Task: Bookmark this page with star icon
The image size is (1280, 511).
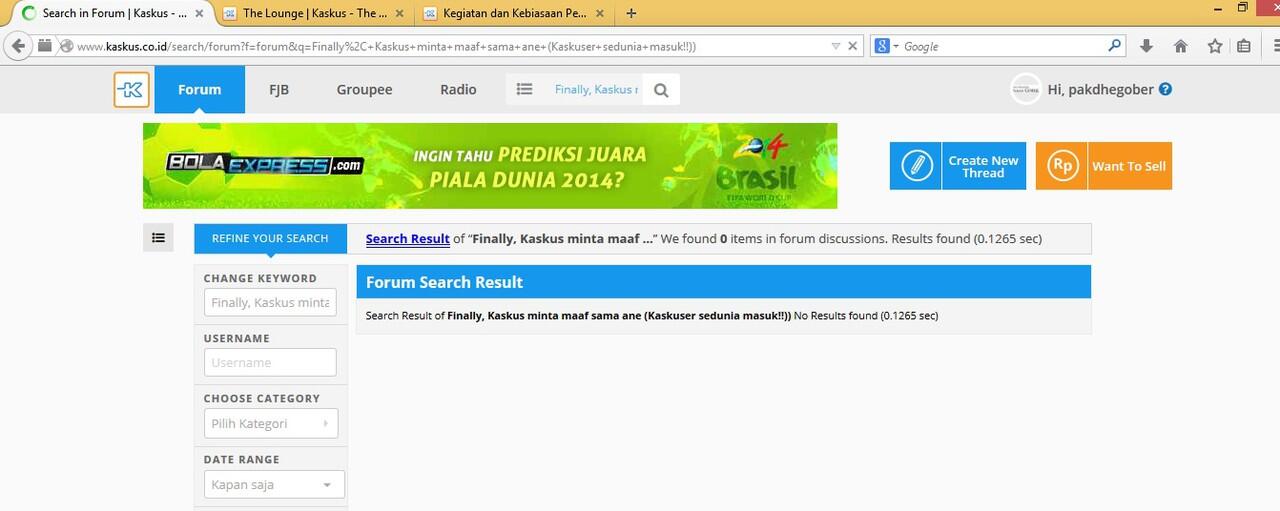Action: click(x=1215, y=46)
